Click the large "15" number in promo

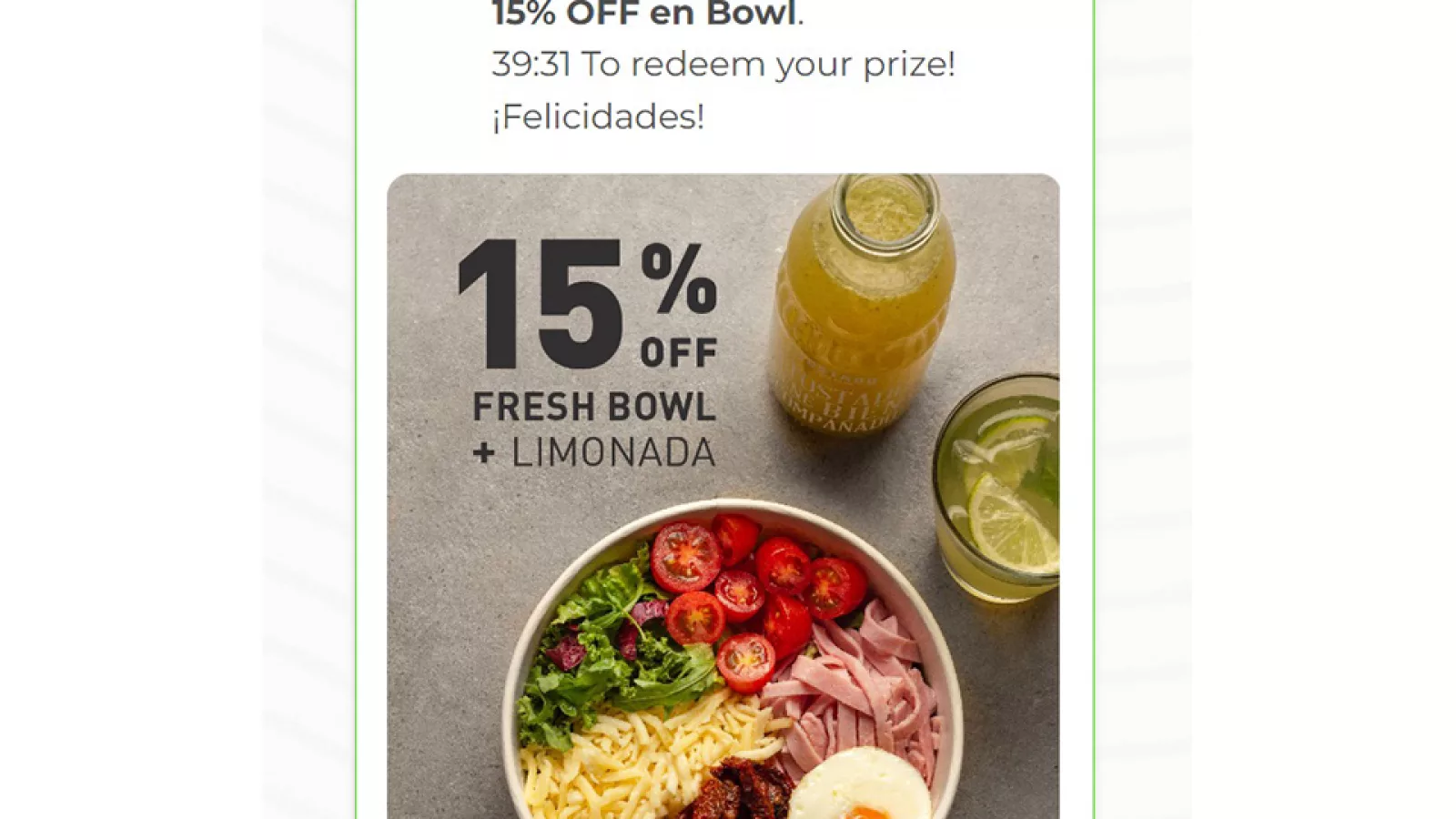541,306
